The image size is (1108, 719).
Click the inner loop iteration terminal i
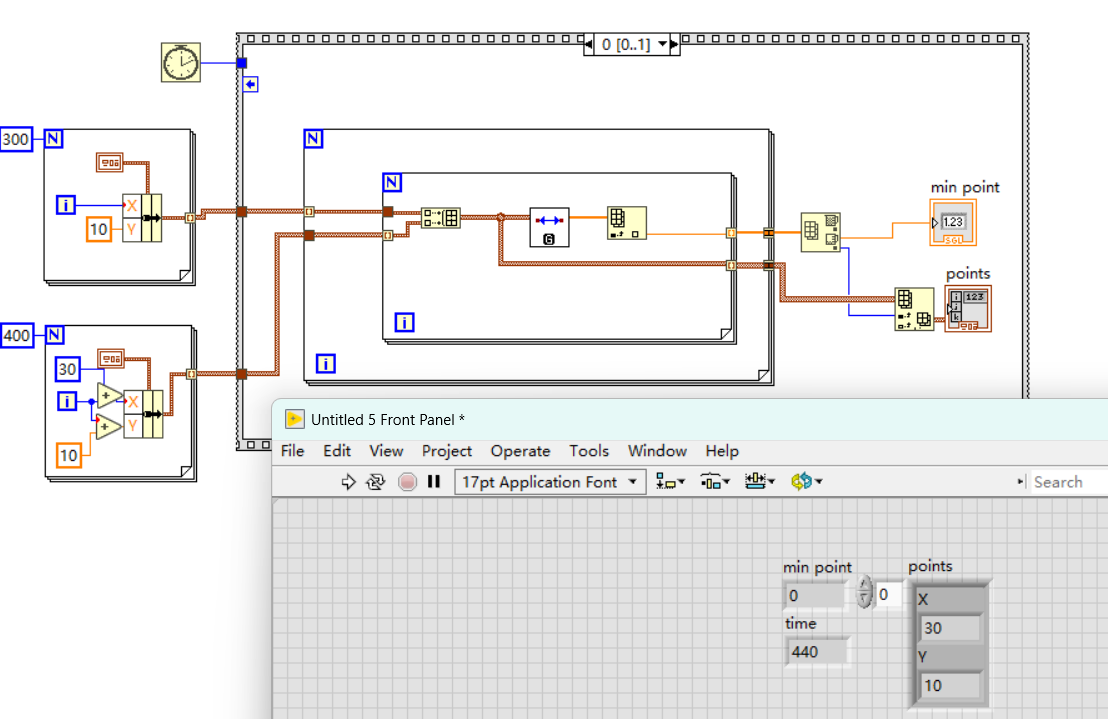coord(404,323)
